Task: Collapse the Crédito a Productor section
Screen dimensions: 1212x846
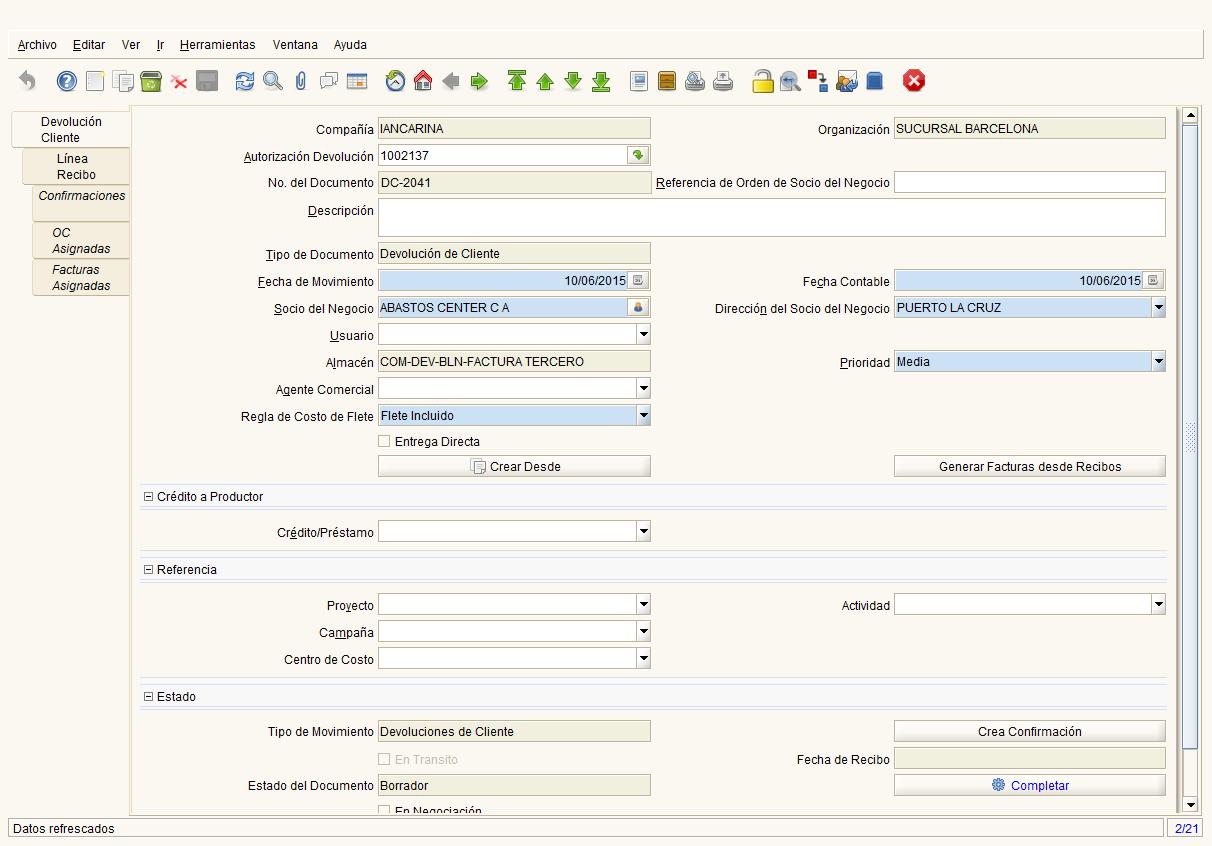Action: click(149, 496)
